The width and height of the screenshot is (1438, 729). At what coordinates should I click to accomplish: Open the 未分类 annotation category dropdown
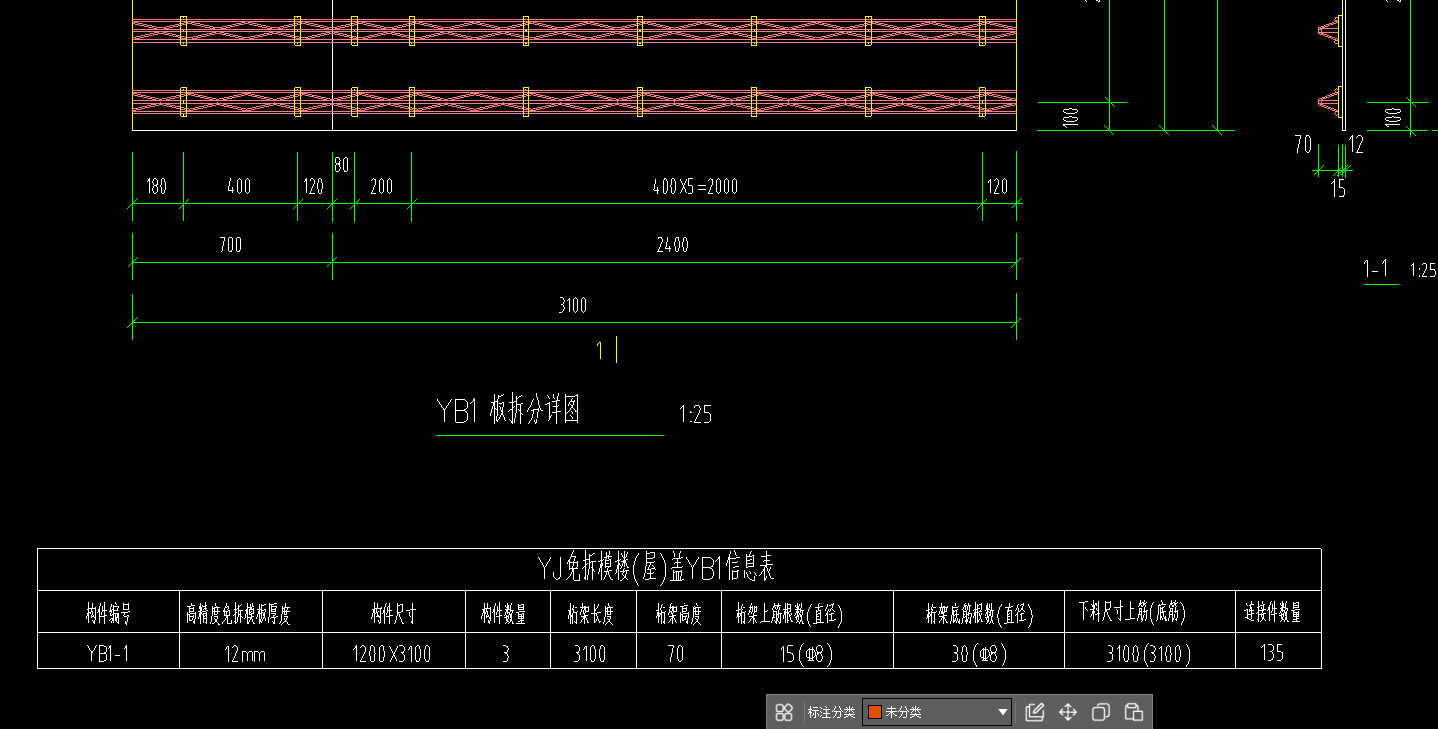937,712
